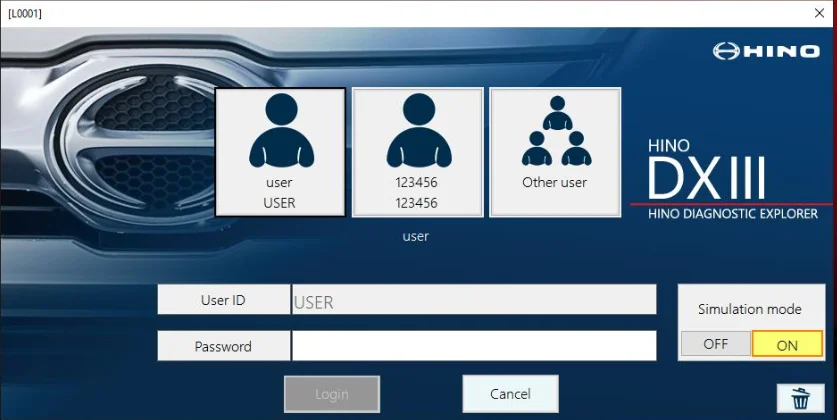This screenshot has height=420, width=837.
Task: Click the trash can delete icon
Action: click(800, 398)
